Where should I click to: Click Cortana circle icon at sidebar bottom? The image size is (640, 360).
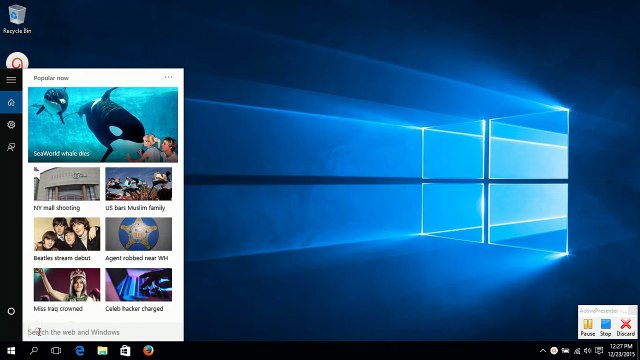coord(11,311)
